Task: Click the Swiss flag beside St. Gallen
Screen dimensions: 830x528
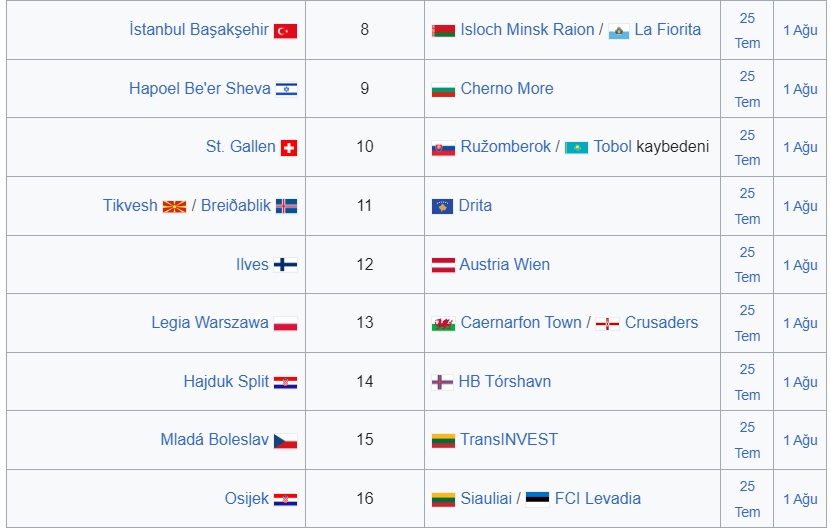Action: 288,148
